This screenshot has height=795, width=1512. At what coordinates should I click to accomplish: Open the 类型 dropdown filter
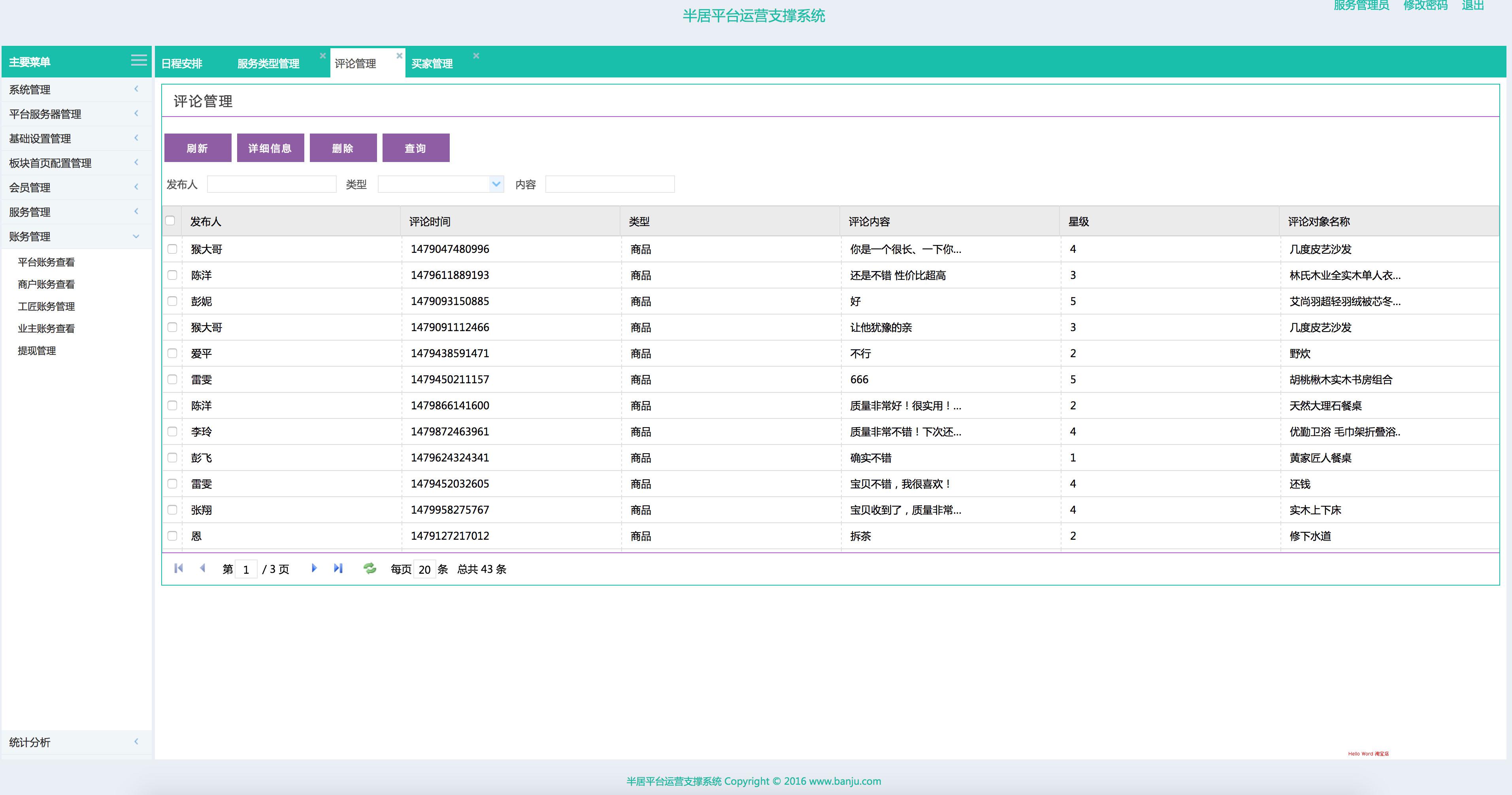[496, 184]
